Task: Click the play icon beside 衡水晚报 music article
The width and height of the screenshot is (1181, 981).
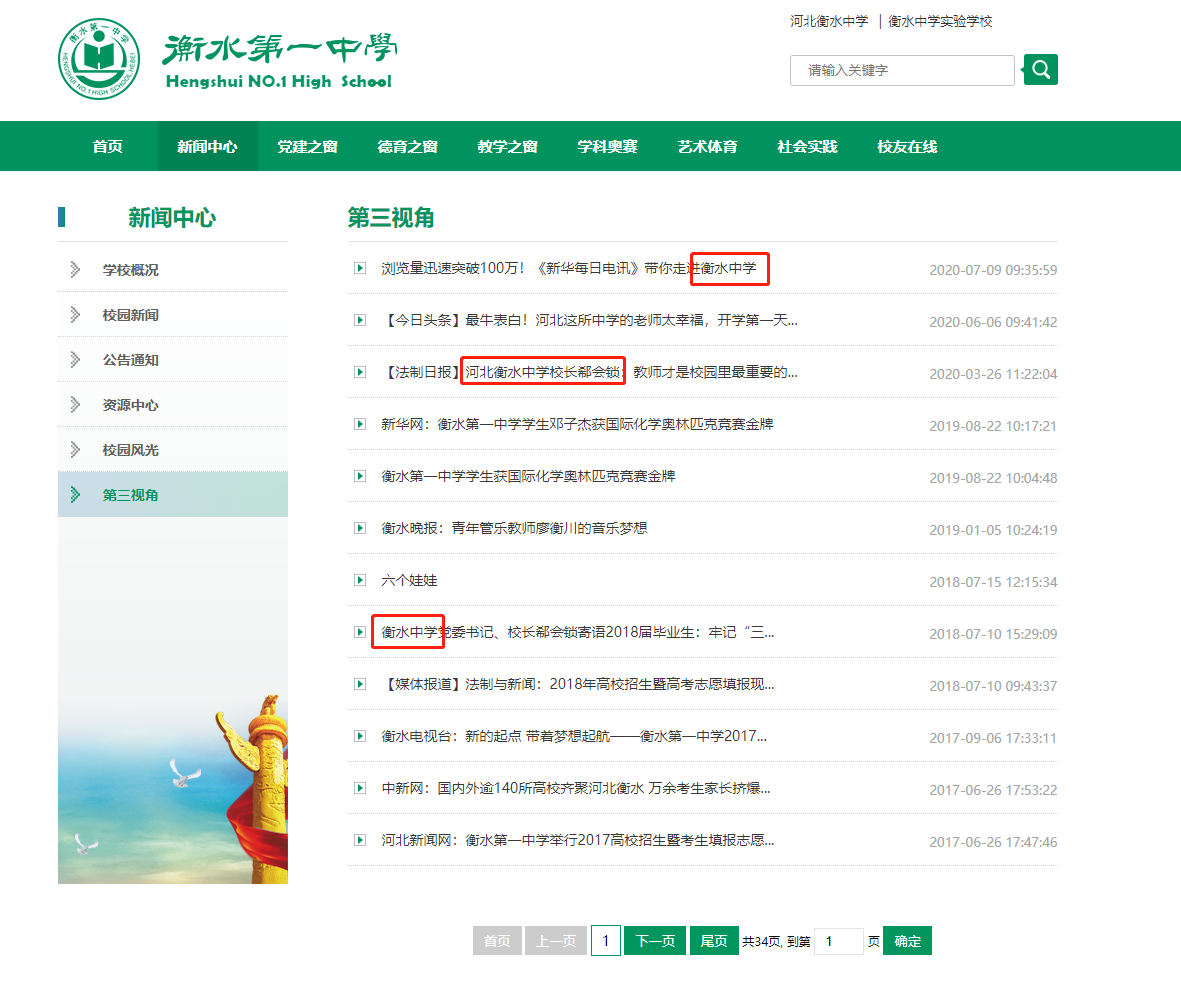Action: [x=360, y=527]
